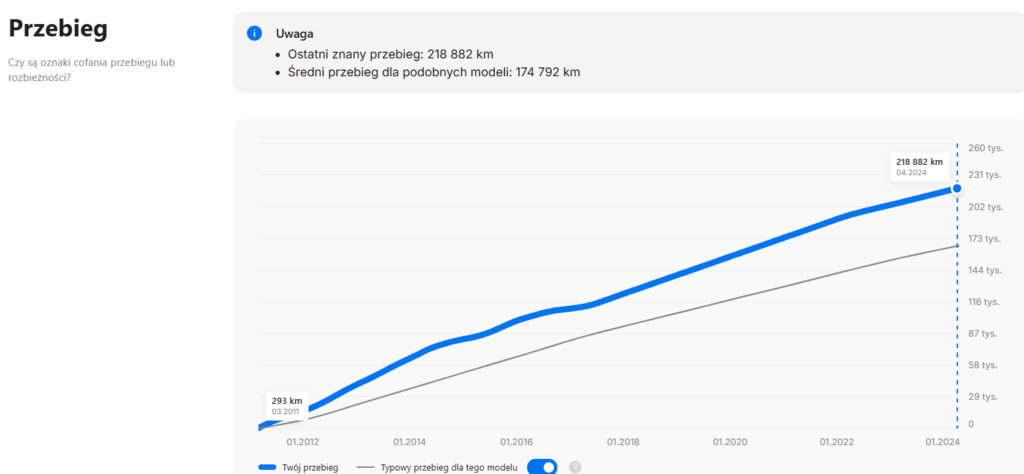Click the Typowy przebieg dla tego modelu label
1024x474 pixels.
click(449, 467)
